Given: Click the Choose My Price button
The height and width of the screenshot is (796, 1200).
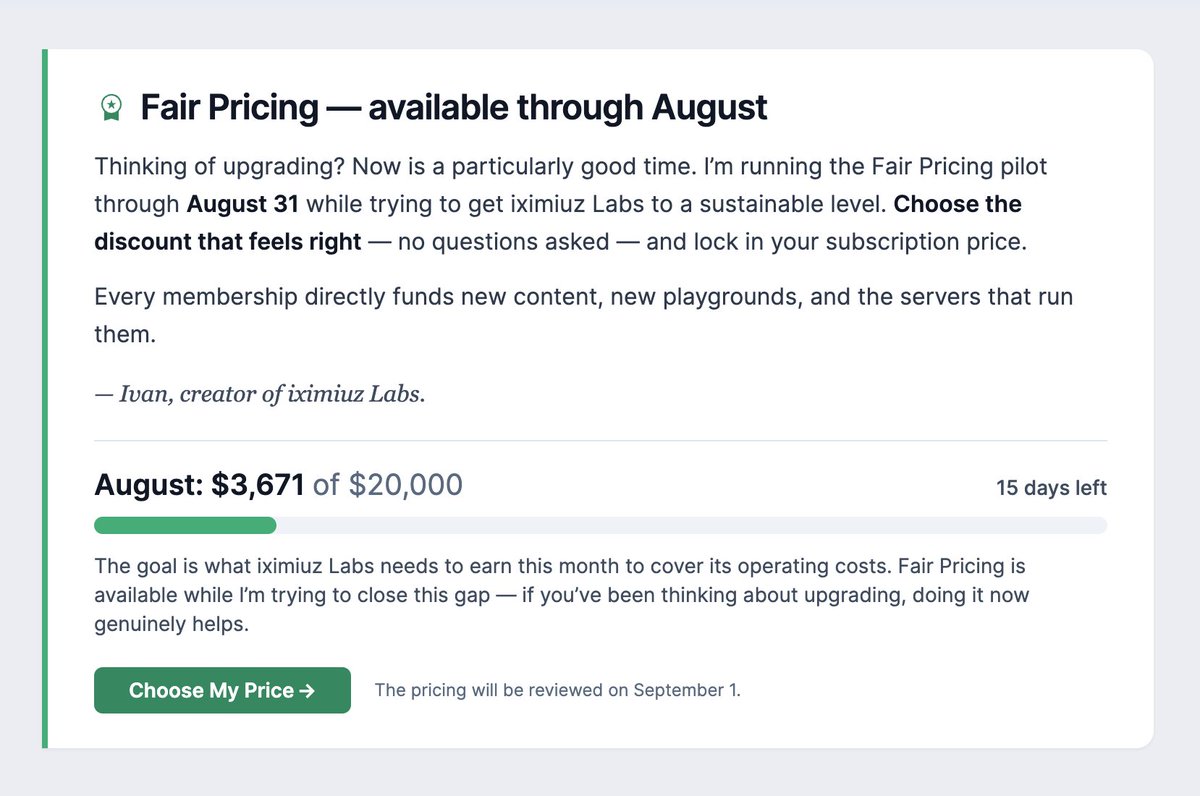Looking at the screenshot, I should click(x=222, y=690).
